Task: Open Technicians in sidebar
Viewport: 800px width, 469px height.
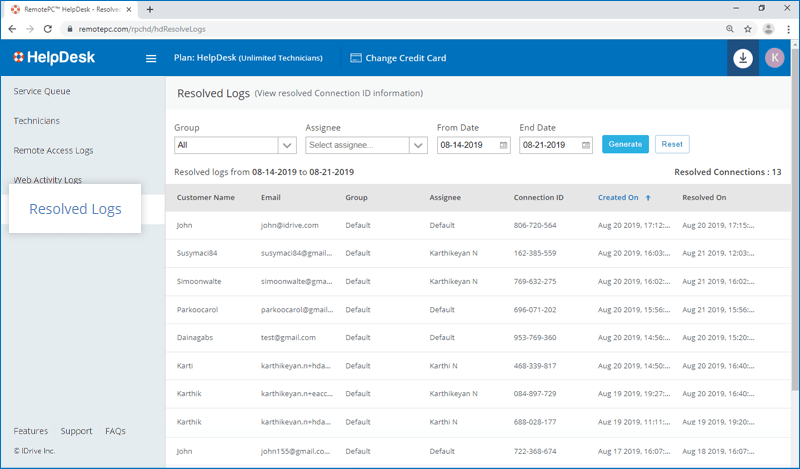Action: pyautogui.click(x=36, y=121)
